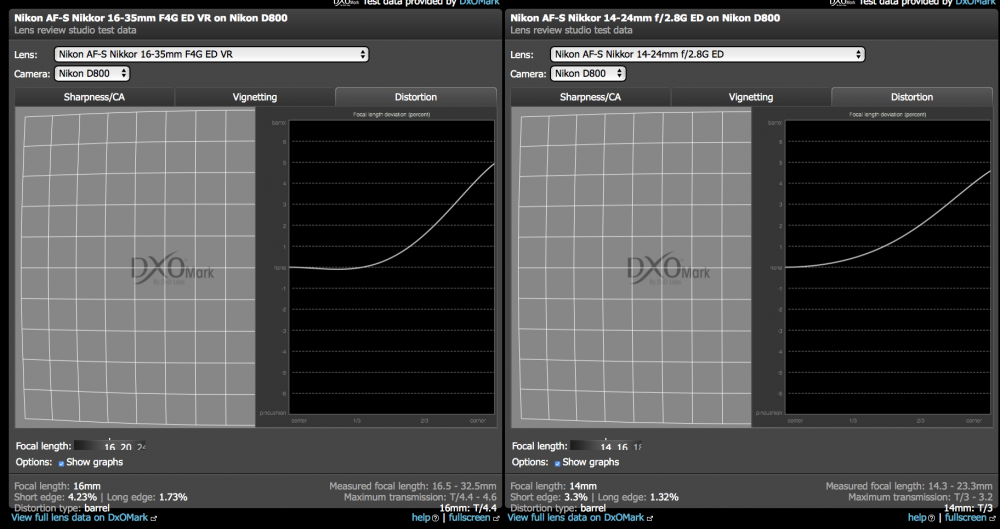Open View full lens data link under 14-24mm panel

[576, 518]
